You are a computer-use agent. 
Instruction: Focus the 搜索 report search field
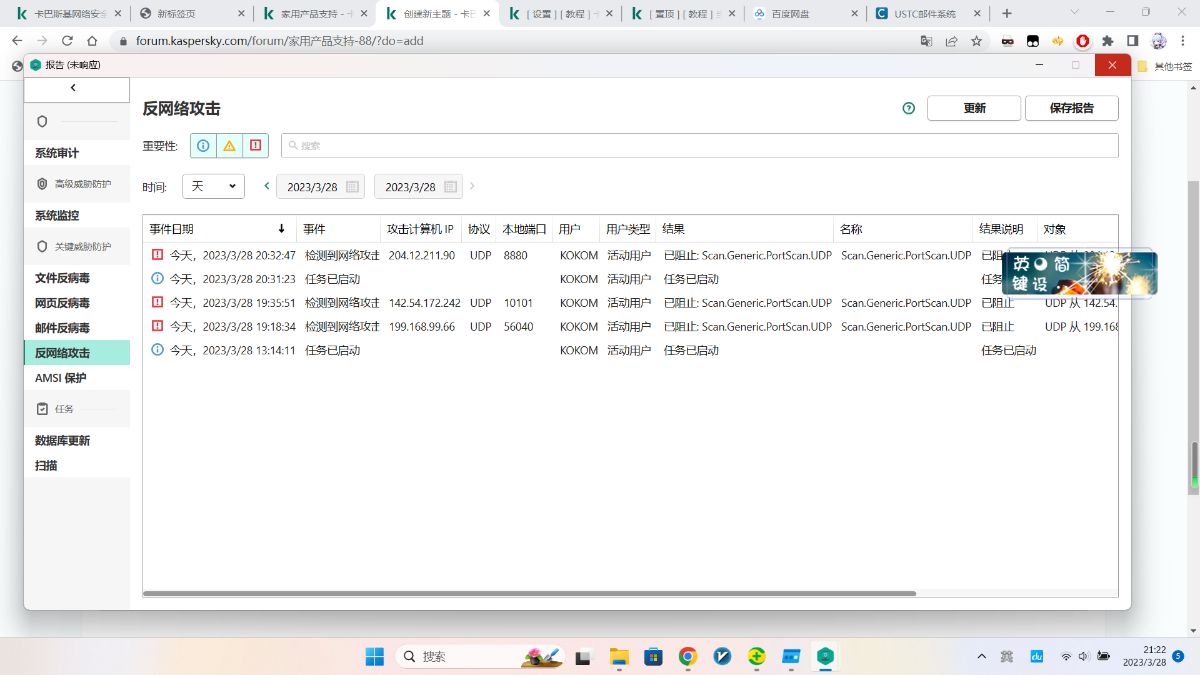[x=699, y=146]
